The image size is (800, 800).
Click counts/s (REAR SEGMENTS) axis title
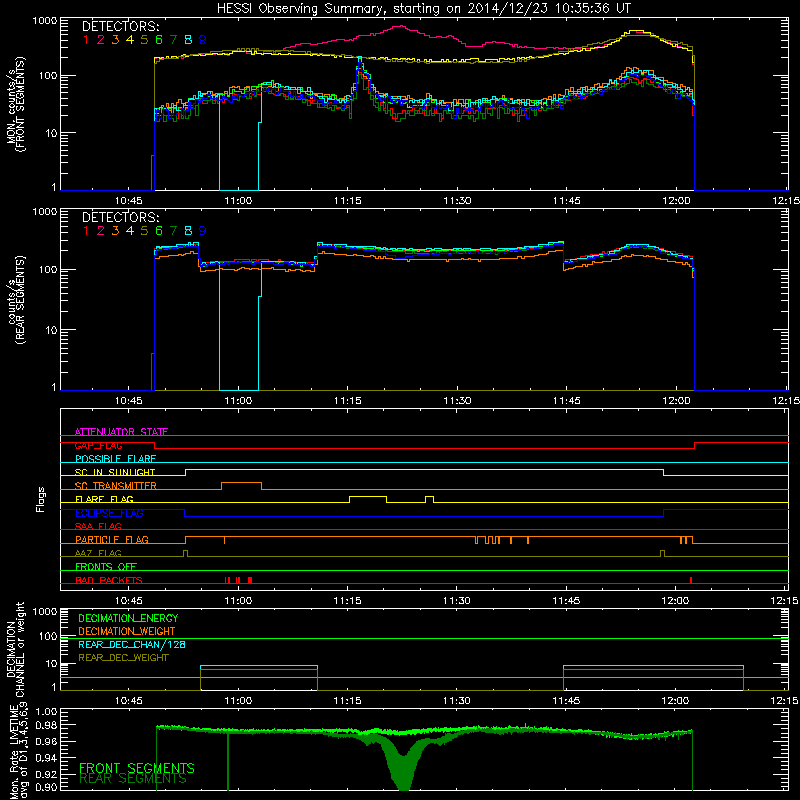pyautogui.click(x=15, y=300)
